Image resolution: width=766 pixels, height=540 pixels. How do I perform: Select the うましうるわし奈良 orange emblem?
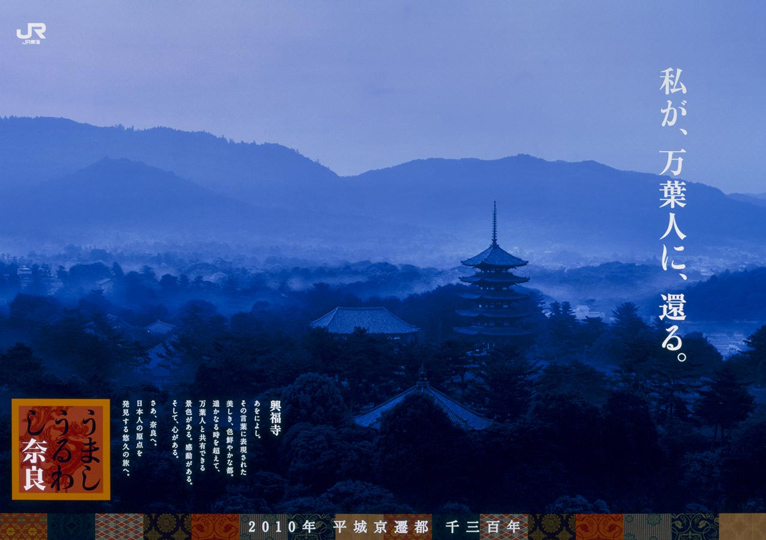pos(61,449)
